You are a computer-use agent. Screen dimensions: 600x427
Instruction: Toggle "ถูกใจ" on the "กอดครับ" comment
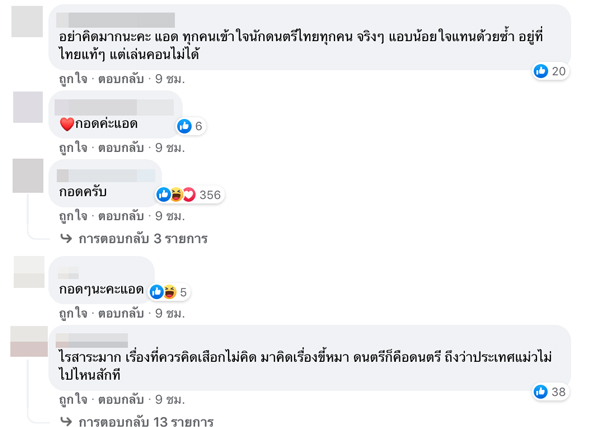pyautogui.click(x=72, y=215)
